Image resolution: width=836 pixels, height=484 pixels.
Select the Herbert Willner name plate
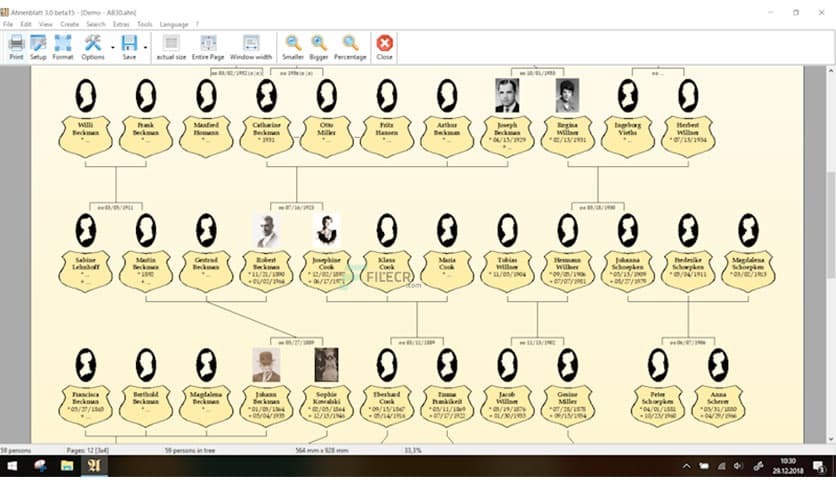pos(688,136)
